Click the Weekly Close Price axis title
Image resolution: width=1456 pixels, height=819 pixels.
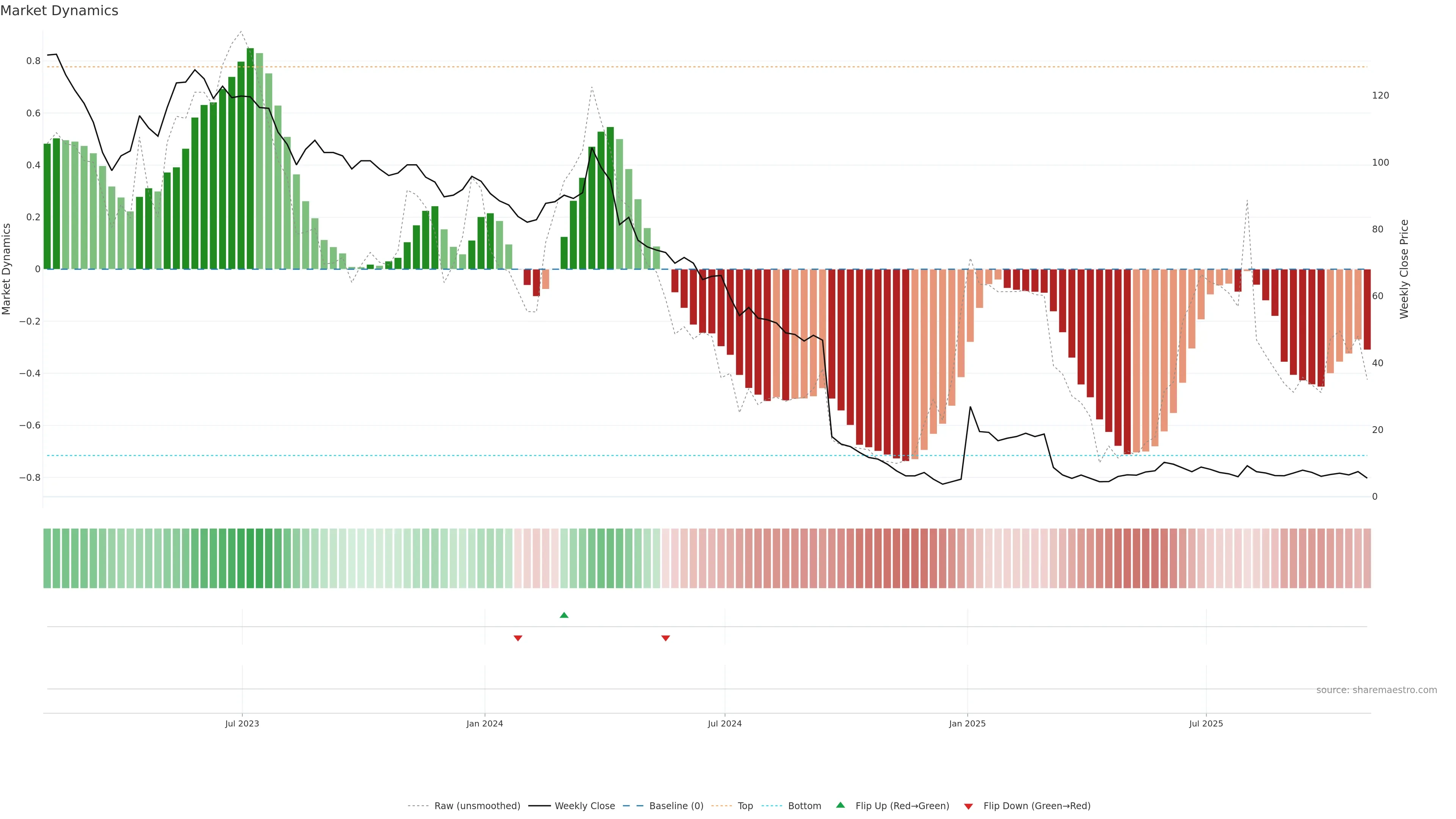[1404, 269]
